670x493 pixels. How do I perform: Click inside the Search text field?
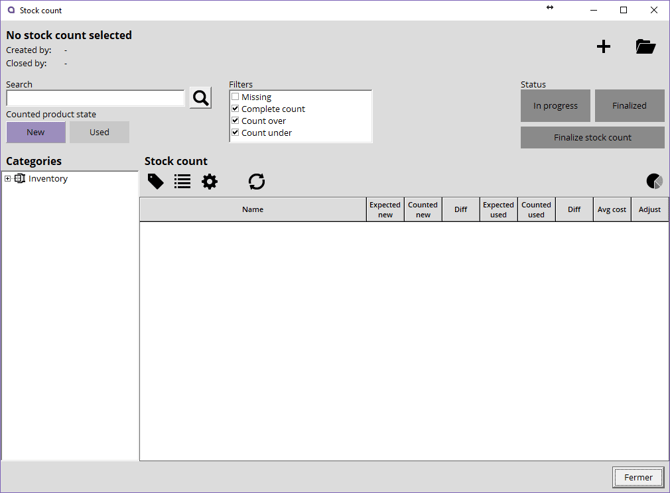(95, 98)
